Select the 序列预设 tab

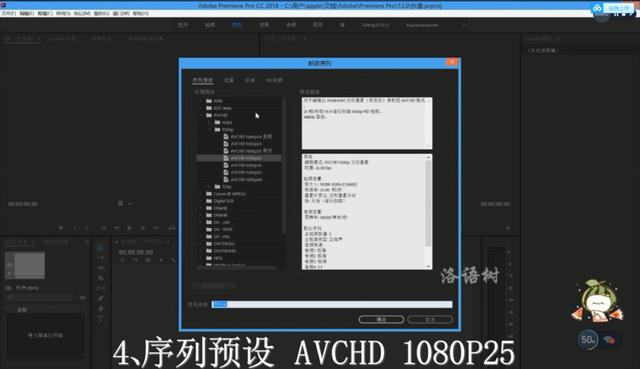click(x=203, y=80)
